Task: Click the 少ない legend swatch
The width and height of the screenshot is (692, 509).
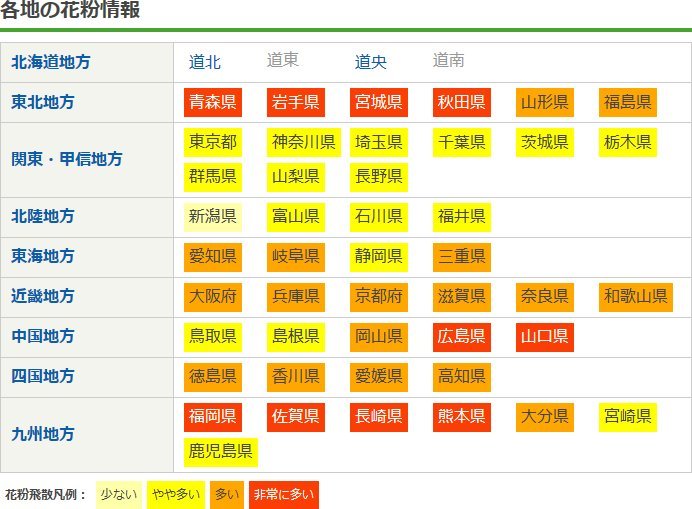Action: (x=118, y=494)
